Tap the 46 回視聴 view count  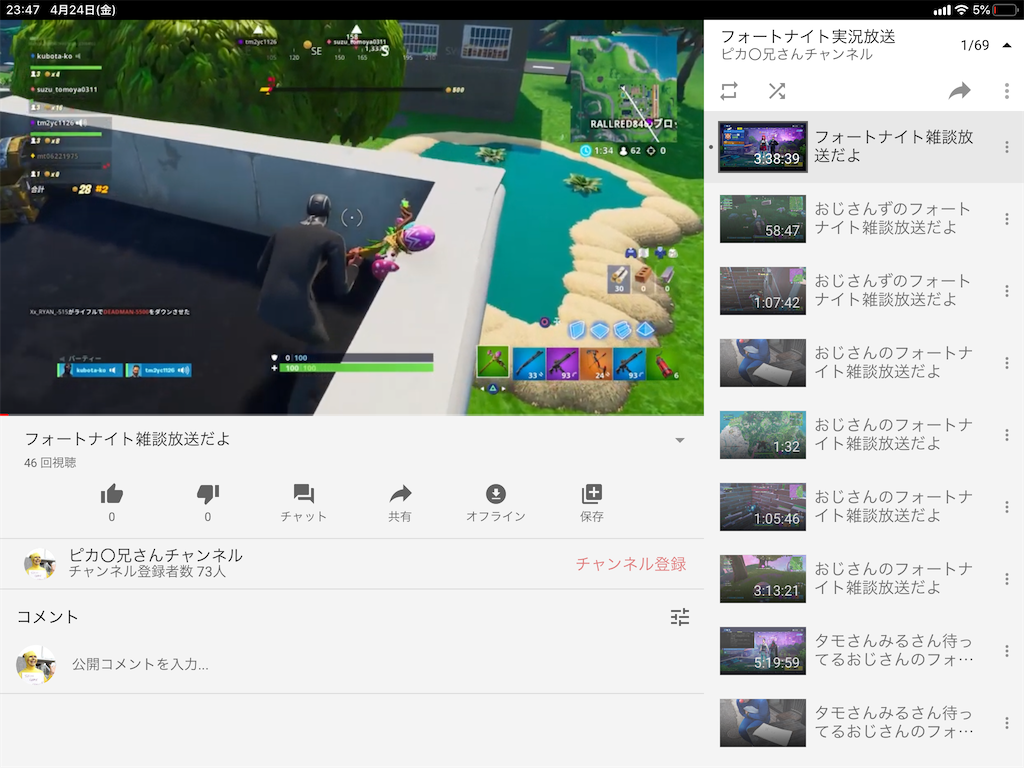click(50, 463)
